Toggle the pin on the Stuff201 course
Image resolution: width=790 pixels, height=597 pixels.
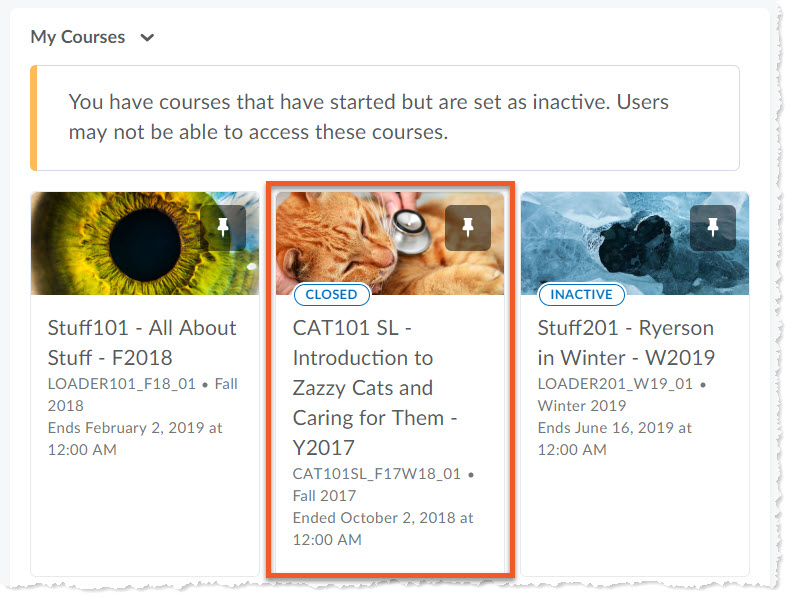712,228
